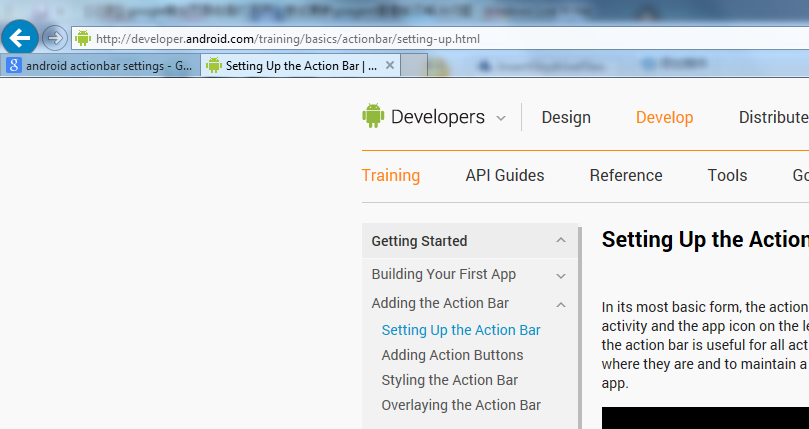Open the Developers dropdown chevron
The width and height of the screenshot is (809, 429).
point(501,118)
